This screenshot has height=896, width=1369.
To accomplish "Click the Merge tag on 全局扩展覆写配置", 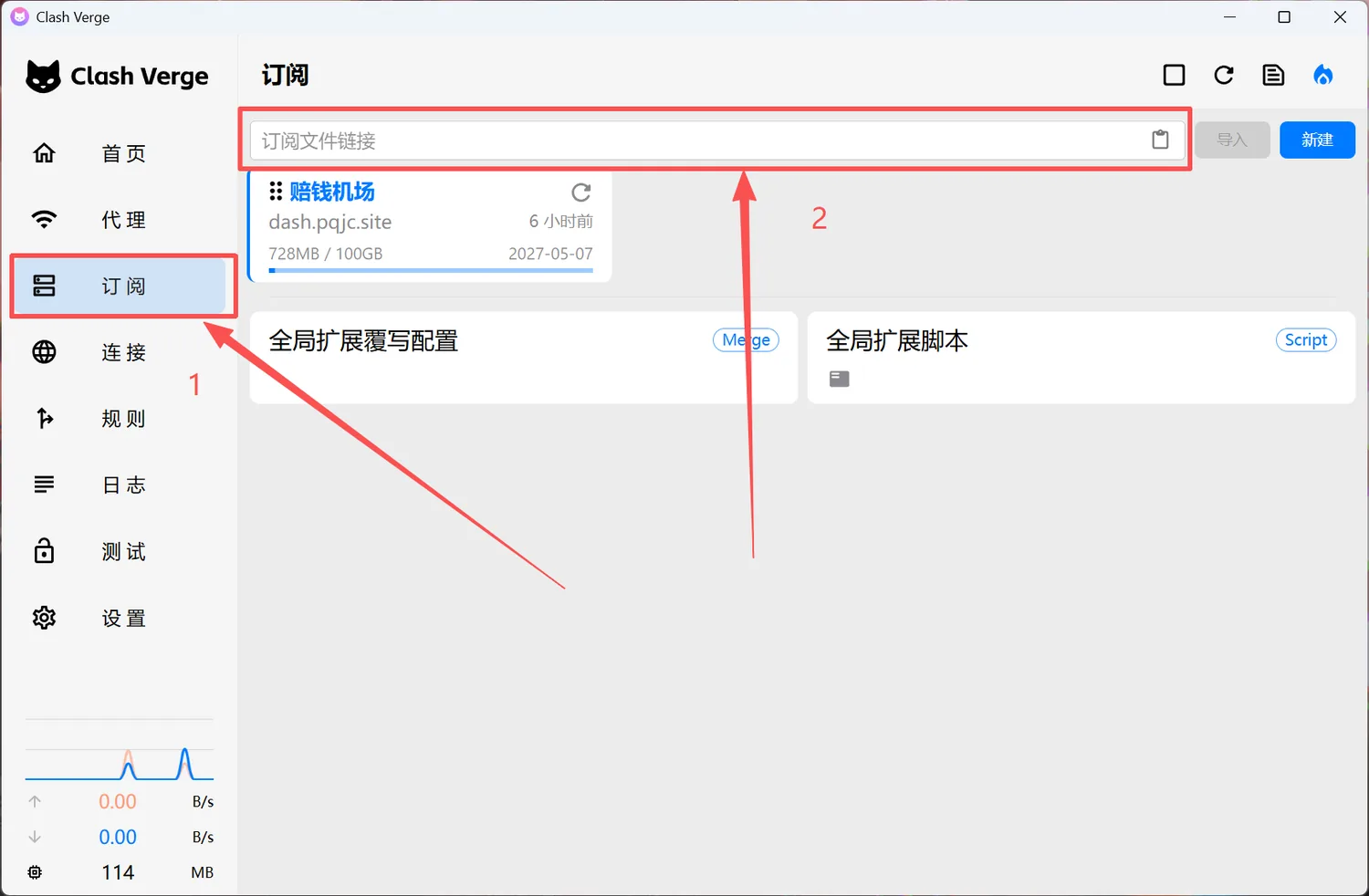I will [x=746, y=339].
